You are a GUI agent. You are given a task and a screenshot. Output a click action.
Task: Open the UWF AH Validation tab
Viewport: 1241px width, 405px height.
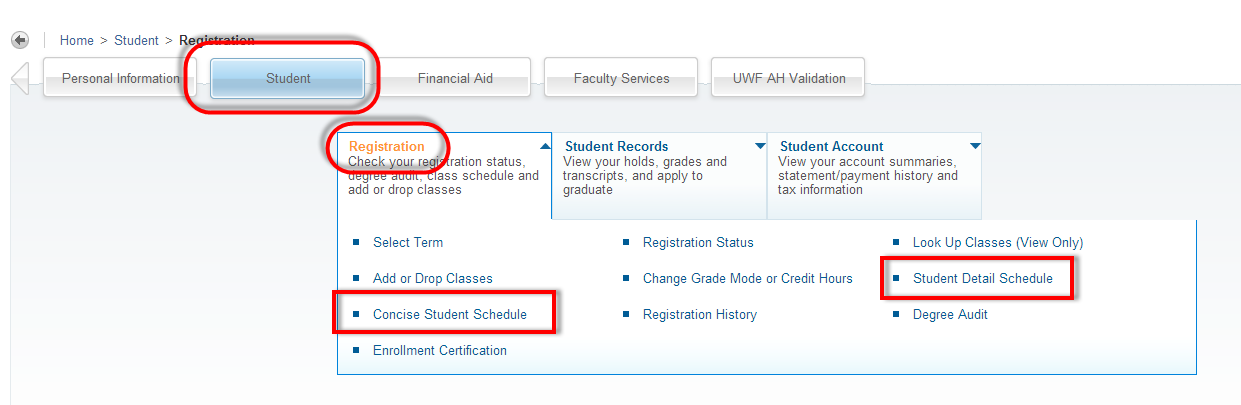[788, 78]
